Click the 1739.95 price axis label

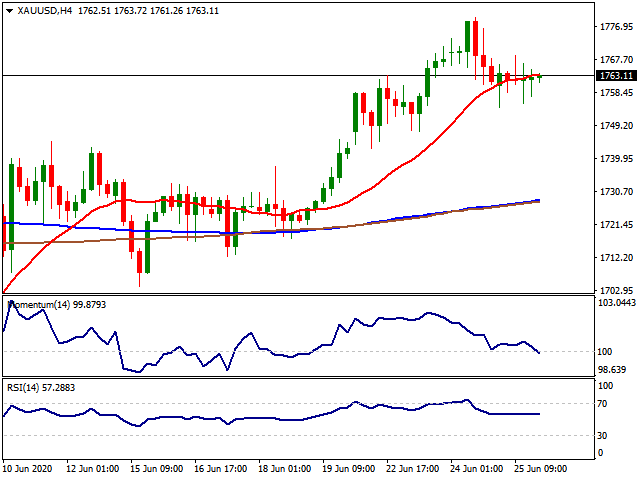tap(616, 159)
